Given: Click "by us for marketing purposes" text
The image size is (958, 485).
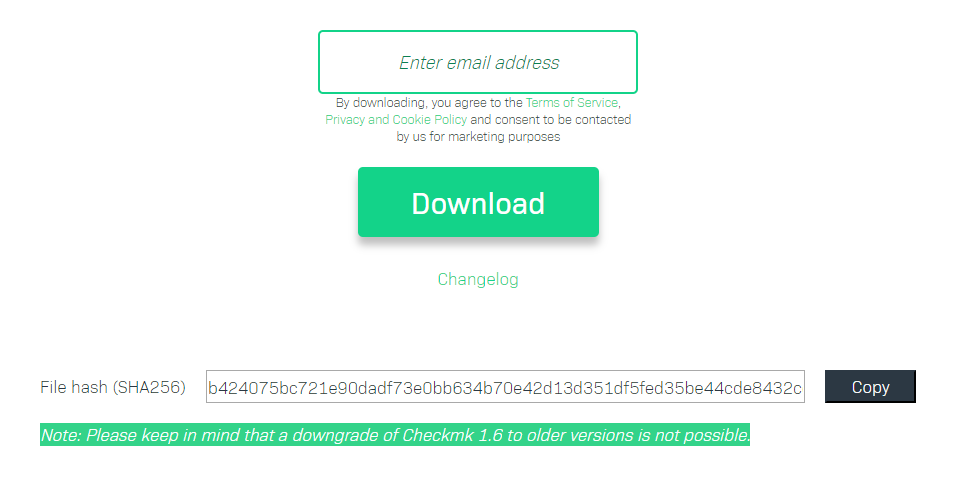Looking at the screenshot, I should 478,137.
